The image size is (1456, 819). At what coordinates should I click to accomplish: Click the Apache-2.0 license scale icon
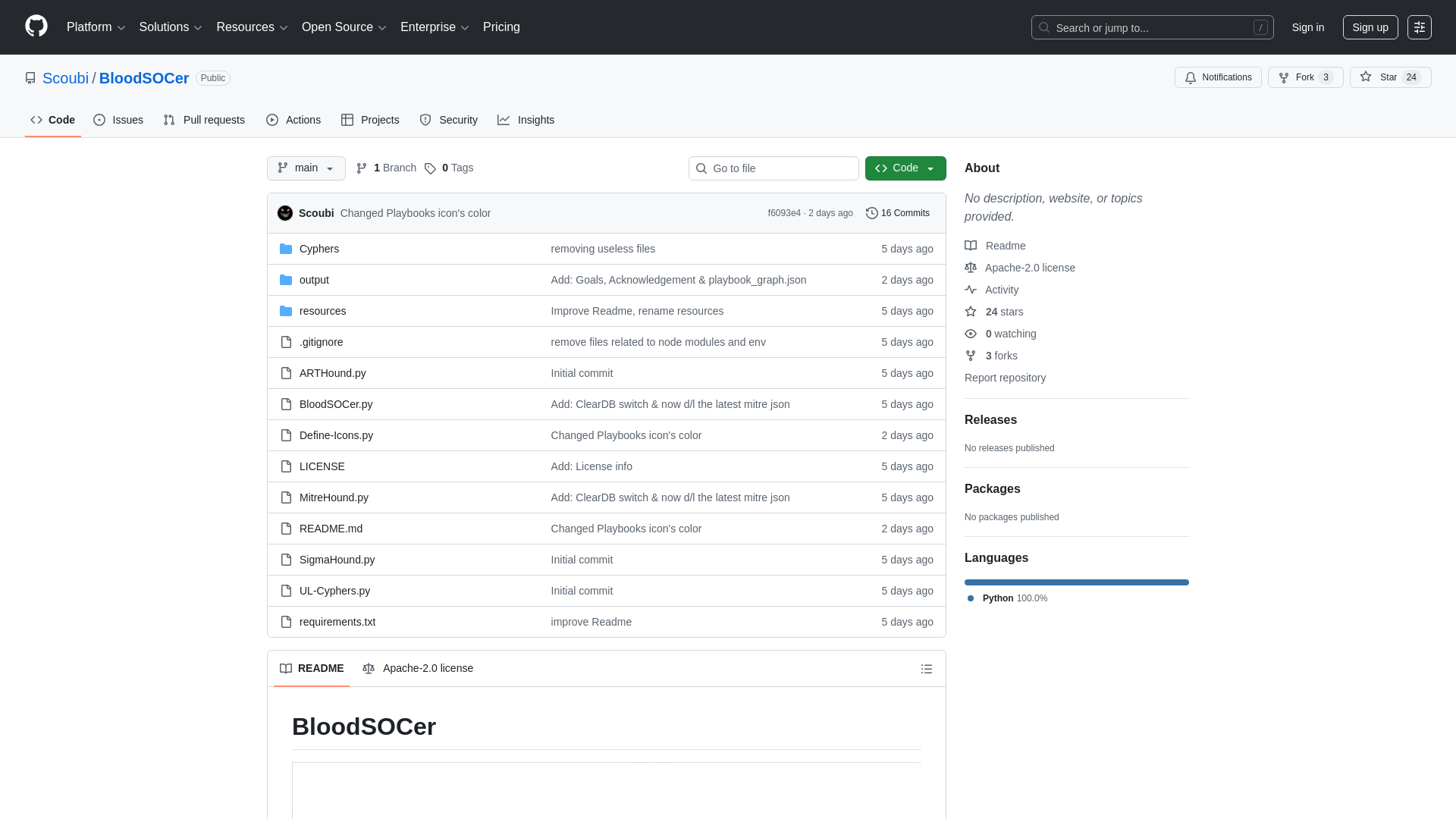tap(971, 268)
